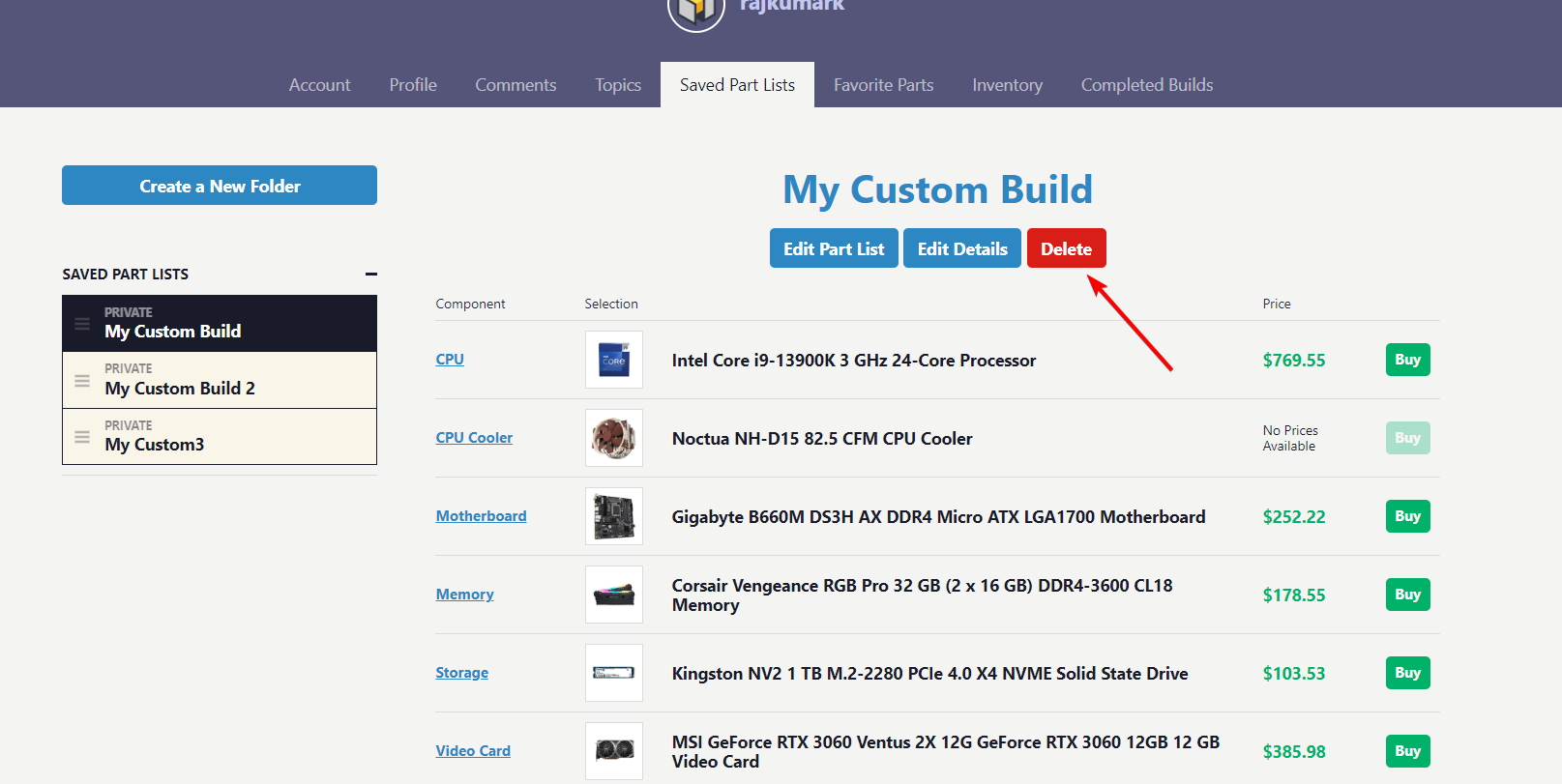Viewport: 1562px width, 784px height.
Task: Select the Saved Part Lists tab
Action: (737, 85)
